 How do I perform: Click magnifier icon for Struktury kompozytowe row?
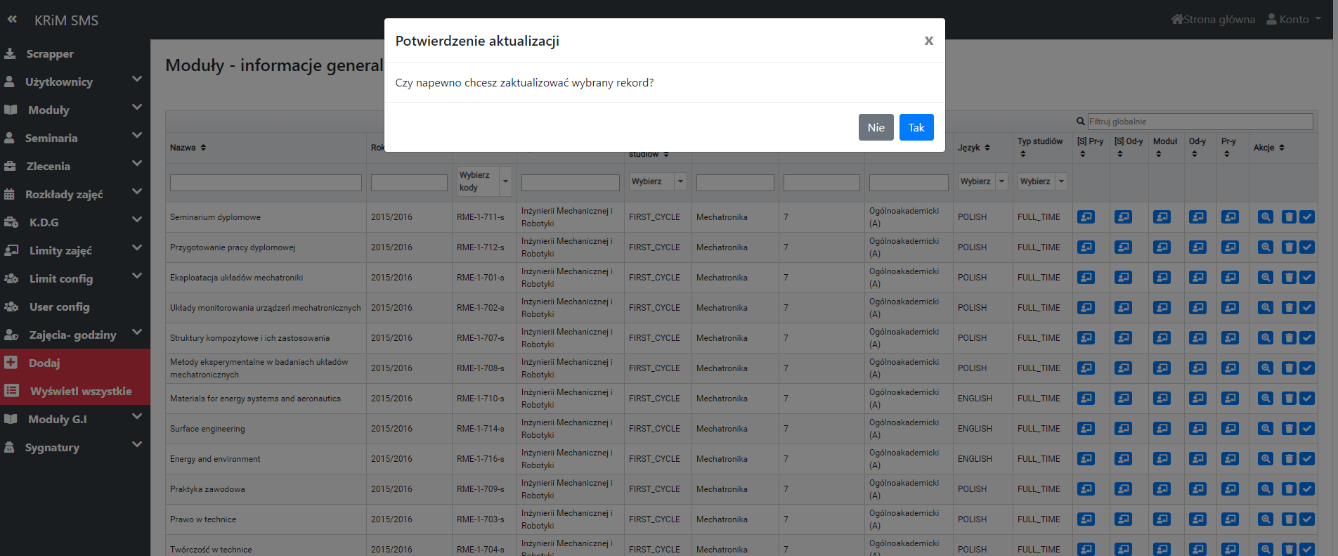(1265, 338)
